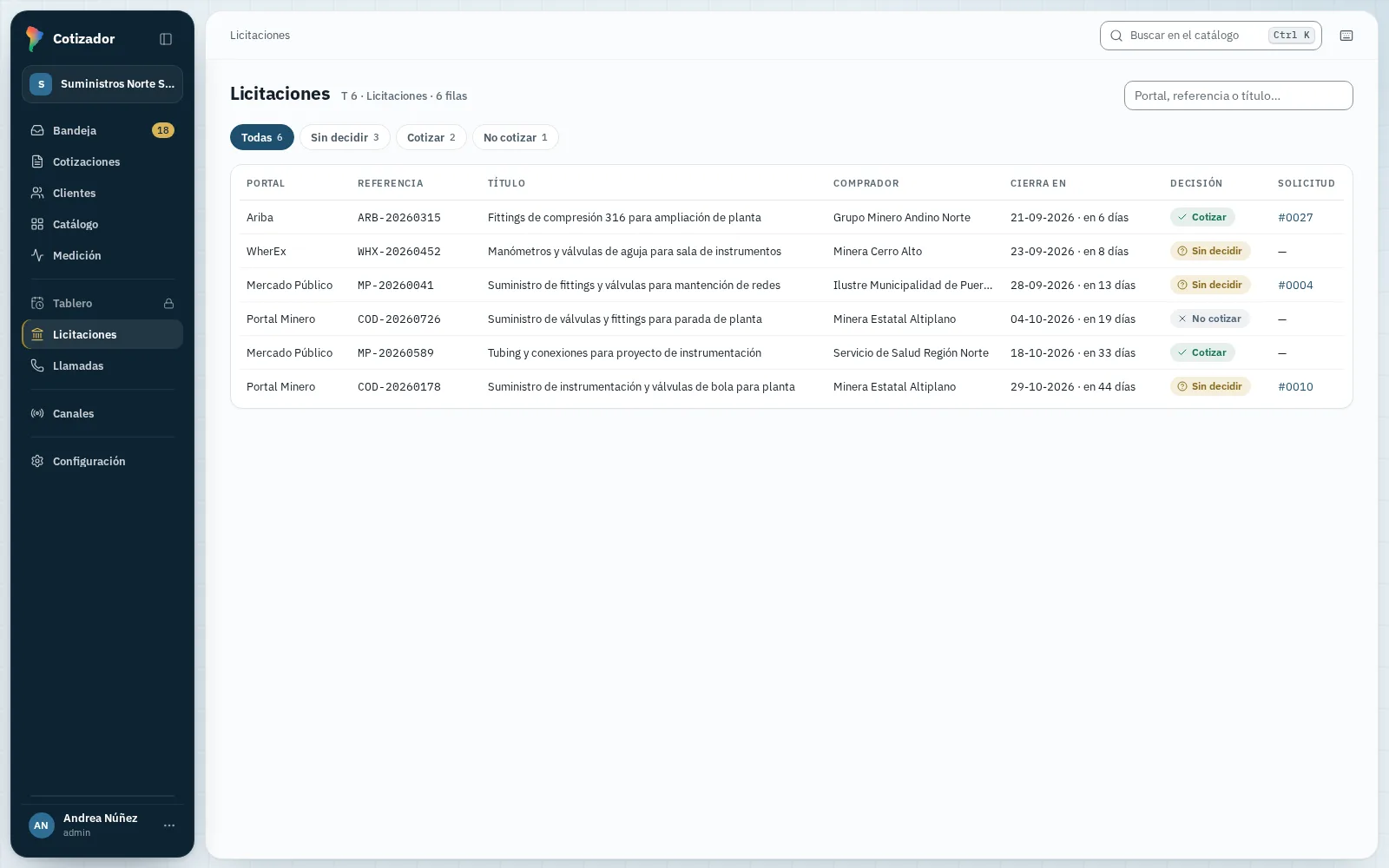Filter by Sin decidir tab
Image resolution: width=1389 pixels, height=868 pixels.
pyautogui.click(x=345, y=137)
